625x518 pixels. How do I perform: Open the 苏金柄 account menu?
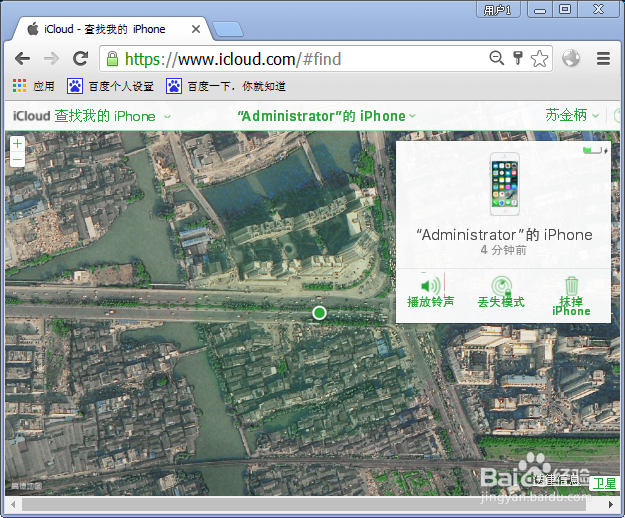click(x=572, y=116)
